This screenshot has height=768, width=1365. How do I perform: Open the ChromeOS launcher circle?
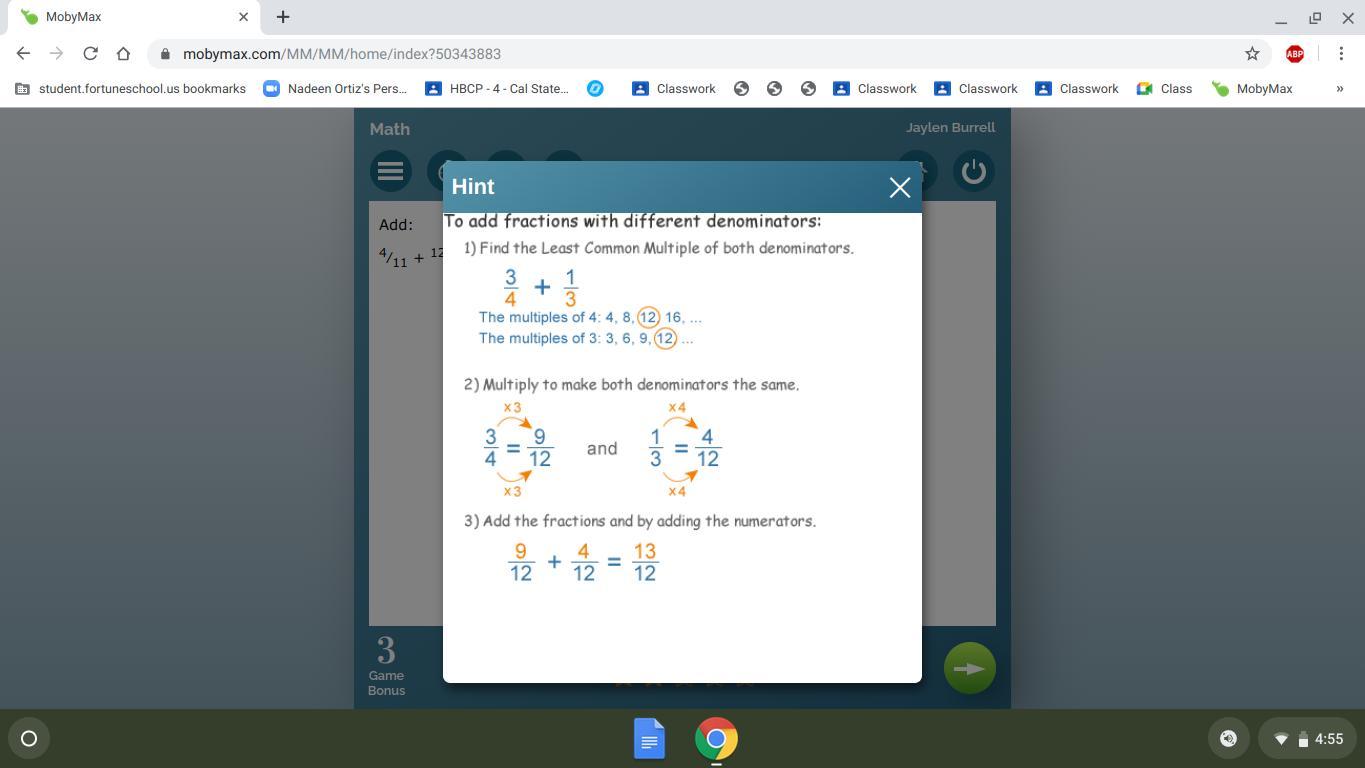pyautogui.click(x=29, y=739)
